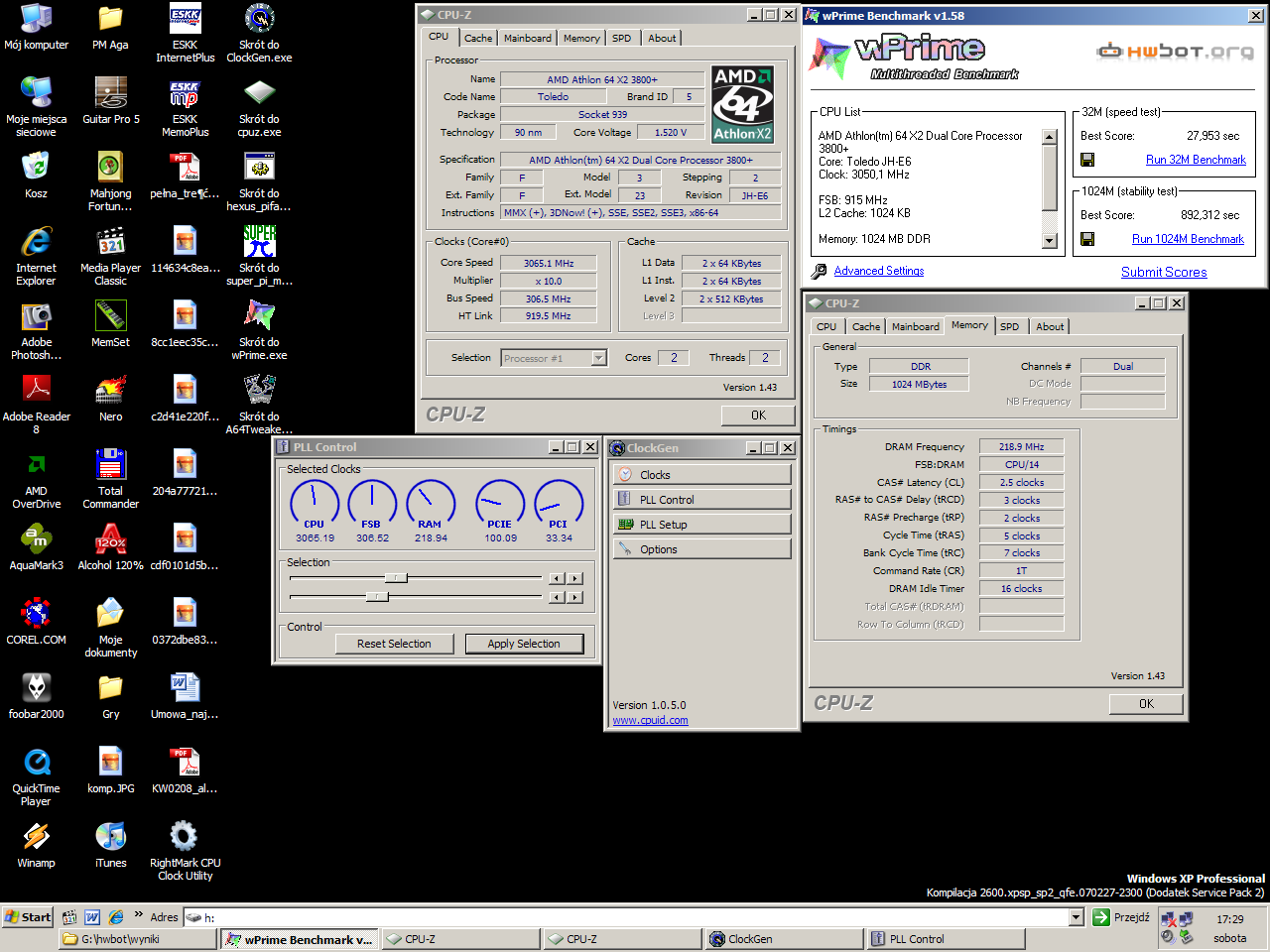Click Przejdź go button on taskbar
The image size is (1270, 952).
click(1121, 917)
